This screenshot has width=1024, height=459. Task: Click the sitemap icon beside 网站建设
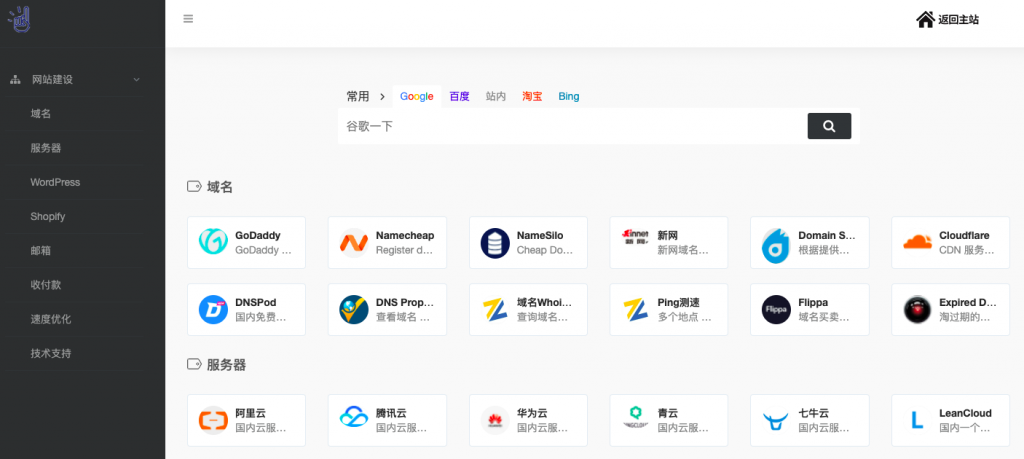tap(16, 80)
